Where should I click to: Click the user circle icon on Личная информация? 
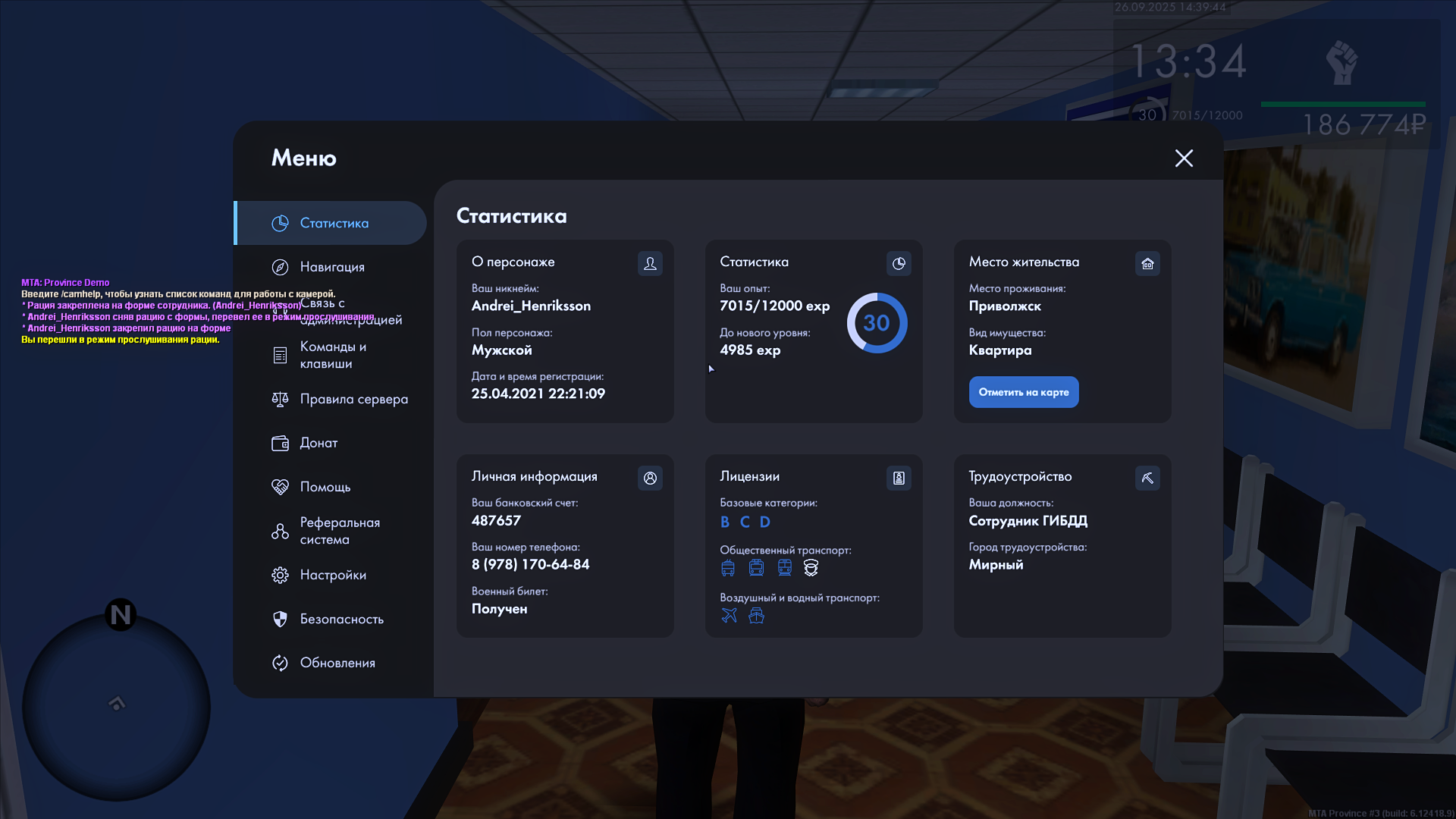point(650,478)
